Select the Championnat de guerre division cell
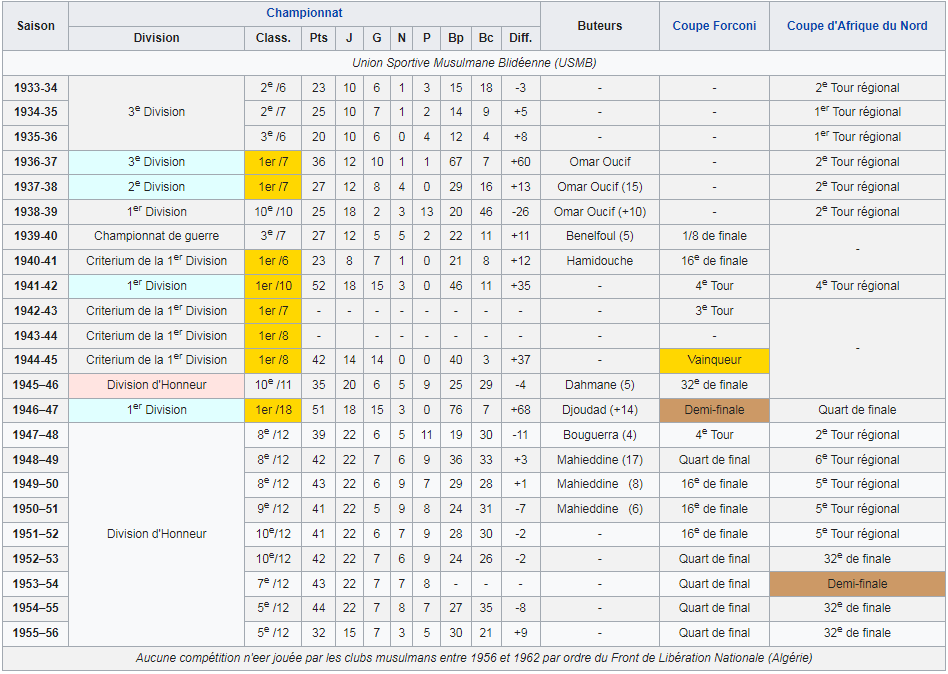The height and width of the screenshot is (674, 948). point(157,236)
